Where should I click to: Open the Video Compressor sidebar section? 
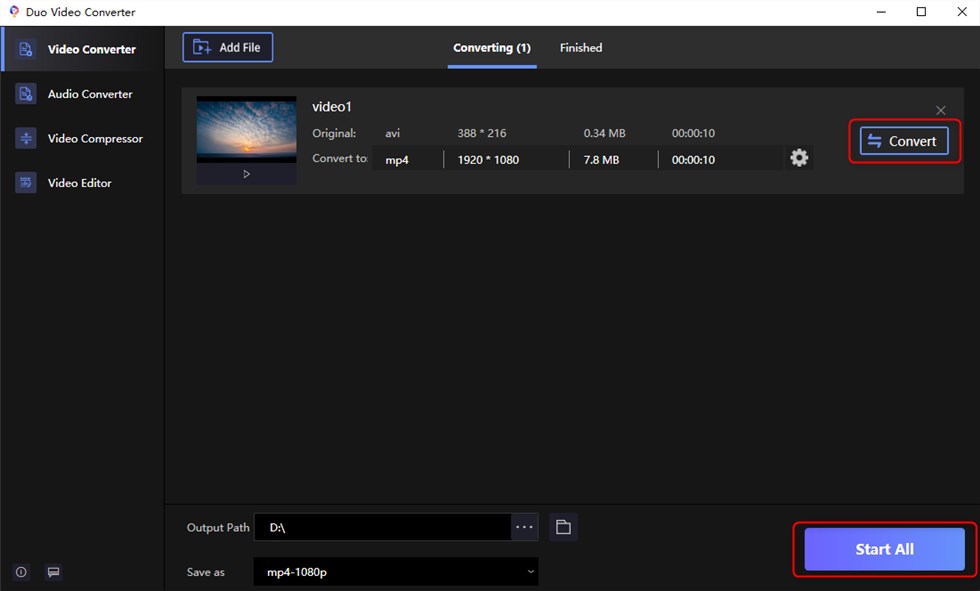[x=82, y=138]
